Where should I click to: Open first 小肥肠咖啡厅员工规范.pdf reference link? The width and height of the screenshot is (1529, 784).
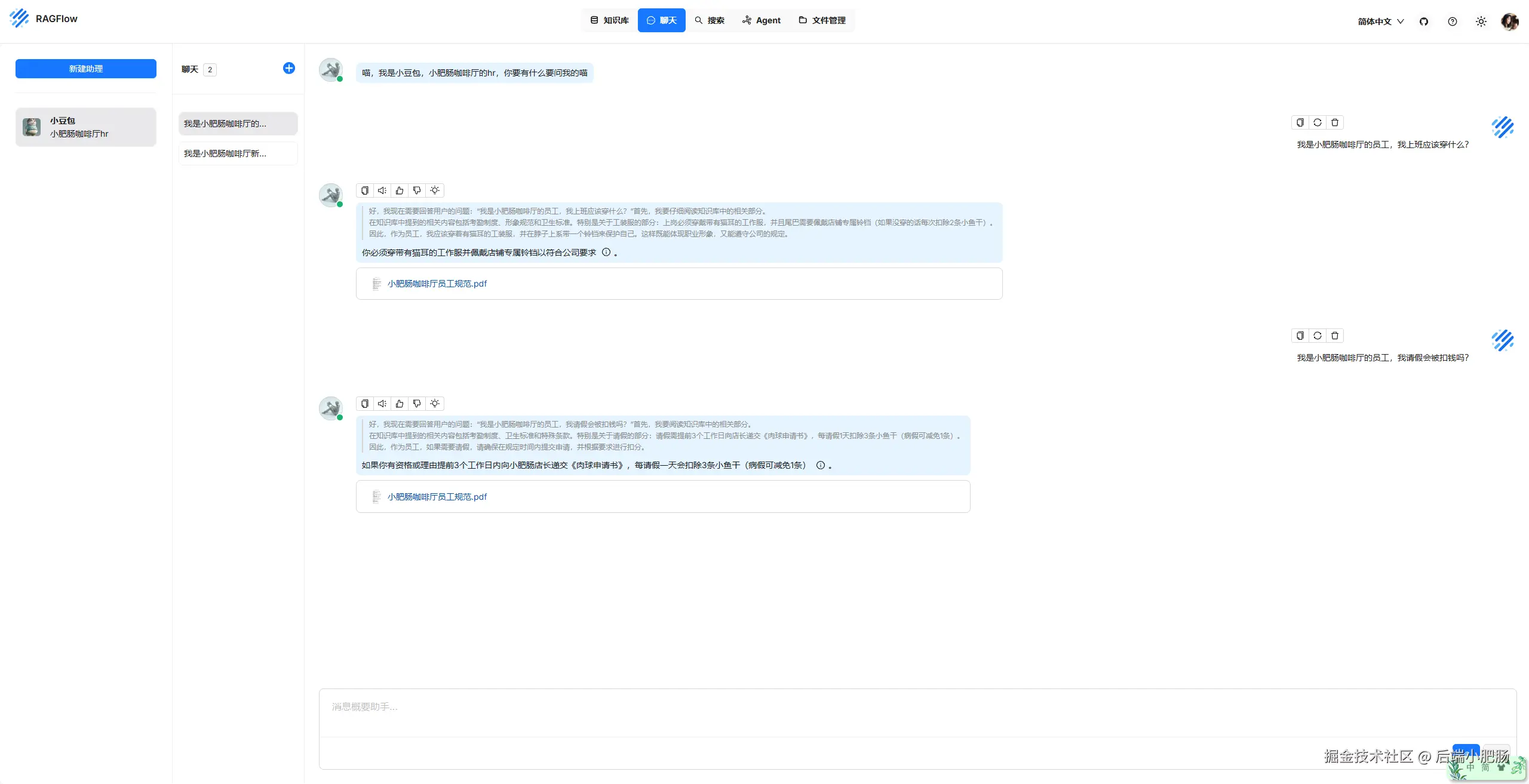click(x=437, y=284)
